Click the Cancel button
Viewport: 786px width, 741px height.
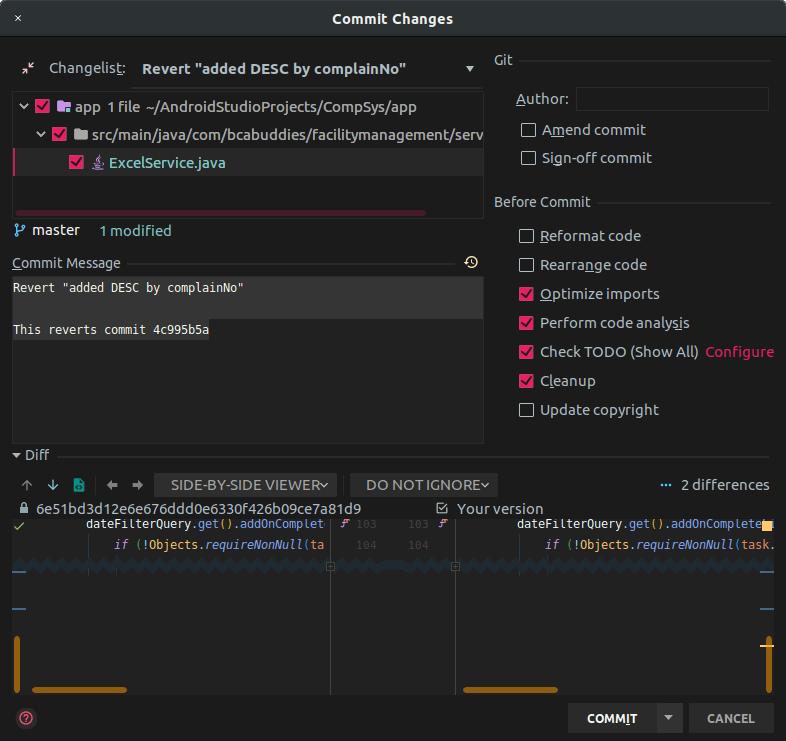(x=731, y=718)
